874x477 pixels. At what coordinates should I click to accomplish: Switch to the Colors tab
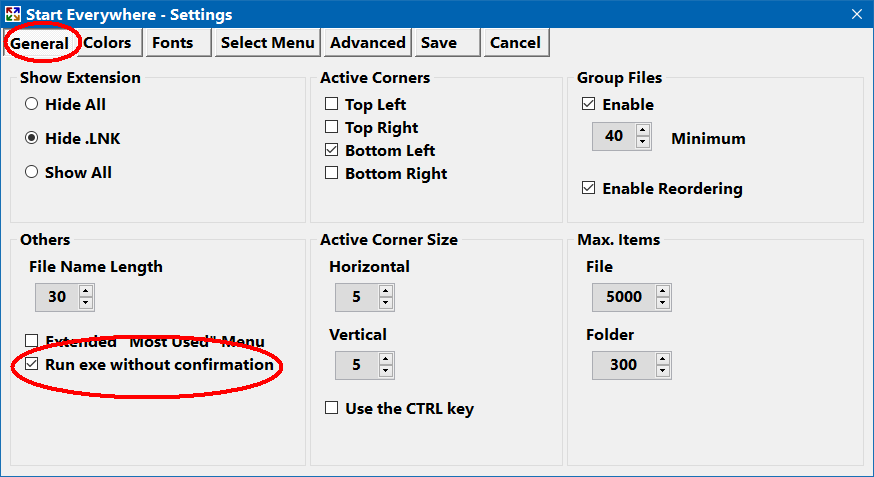(107, 42)
